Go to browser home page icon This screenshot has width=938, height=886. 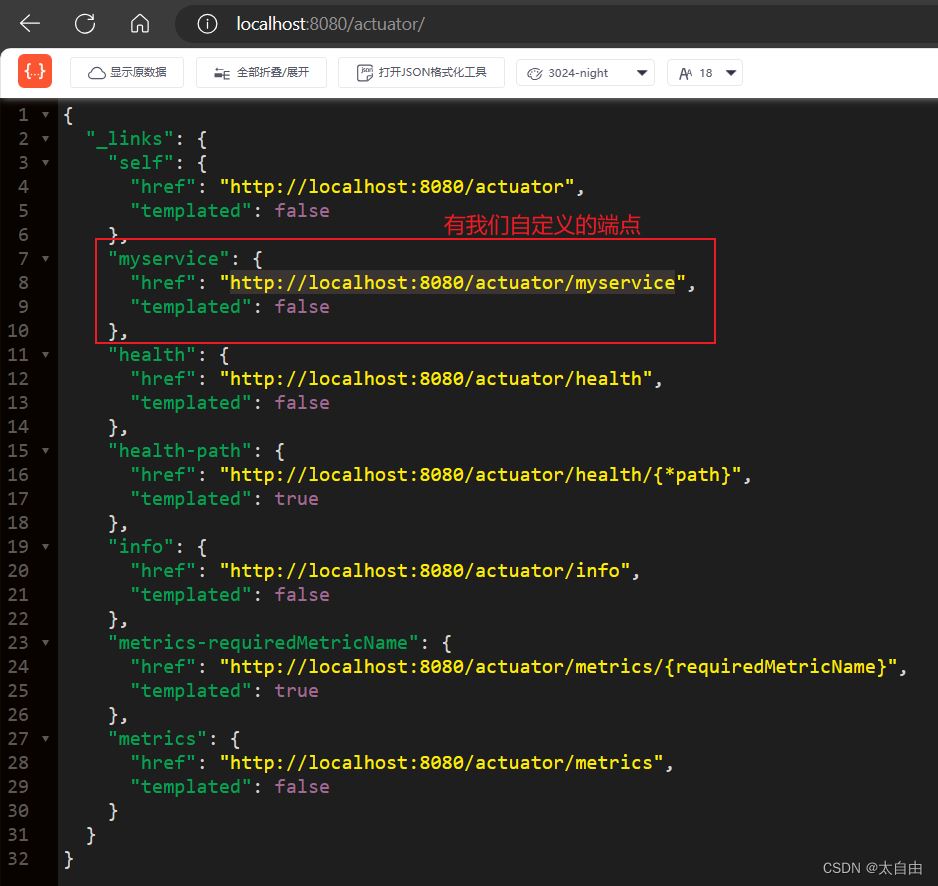pyautogui.click(x=140, y=23)
